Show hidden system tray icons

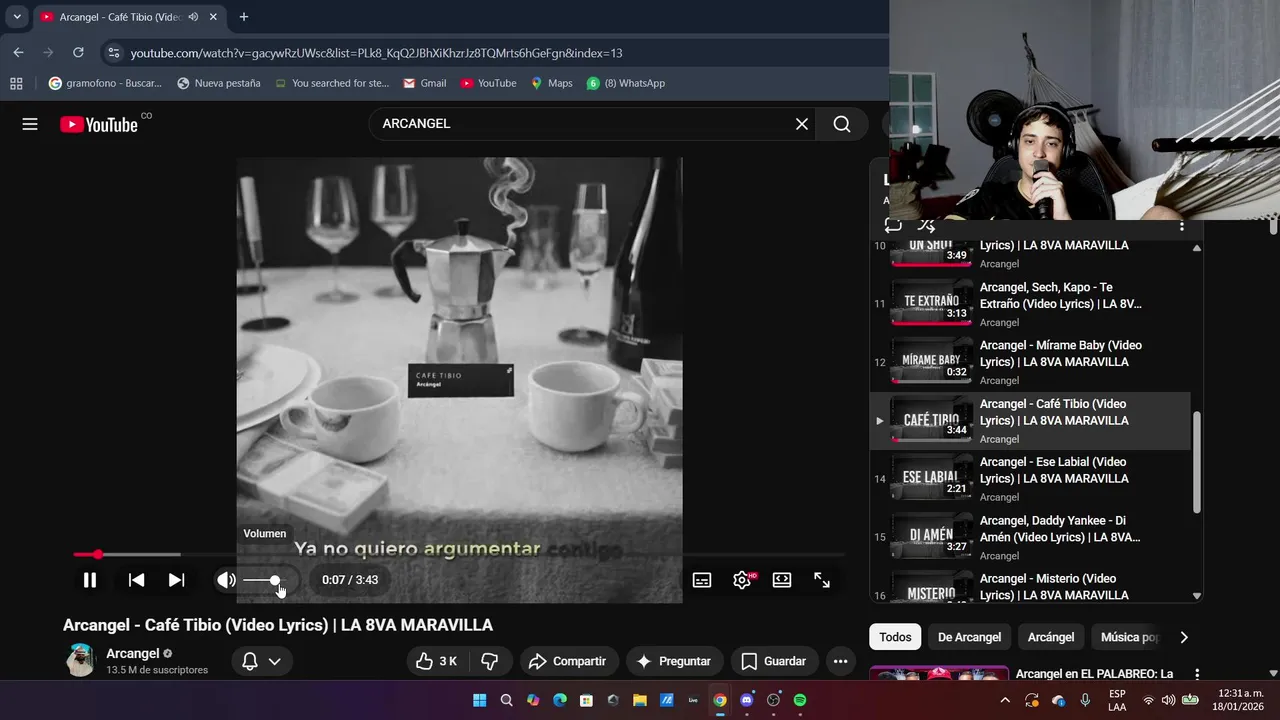pos(1005,700)
